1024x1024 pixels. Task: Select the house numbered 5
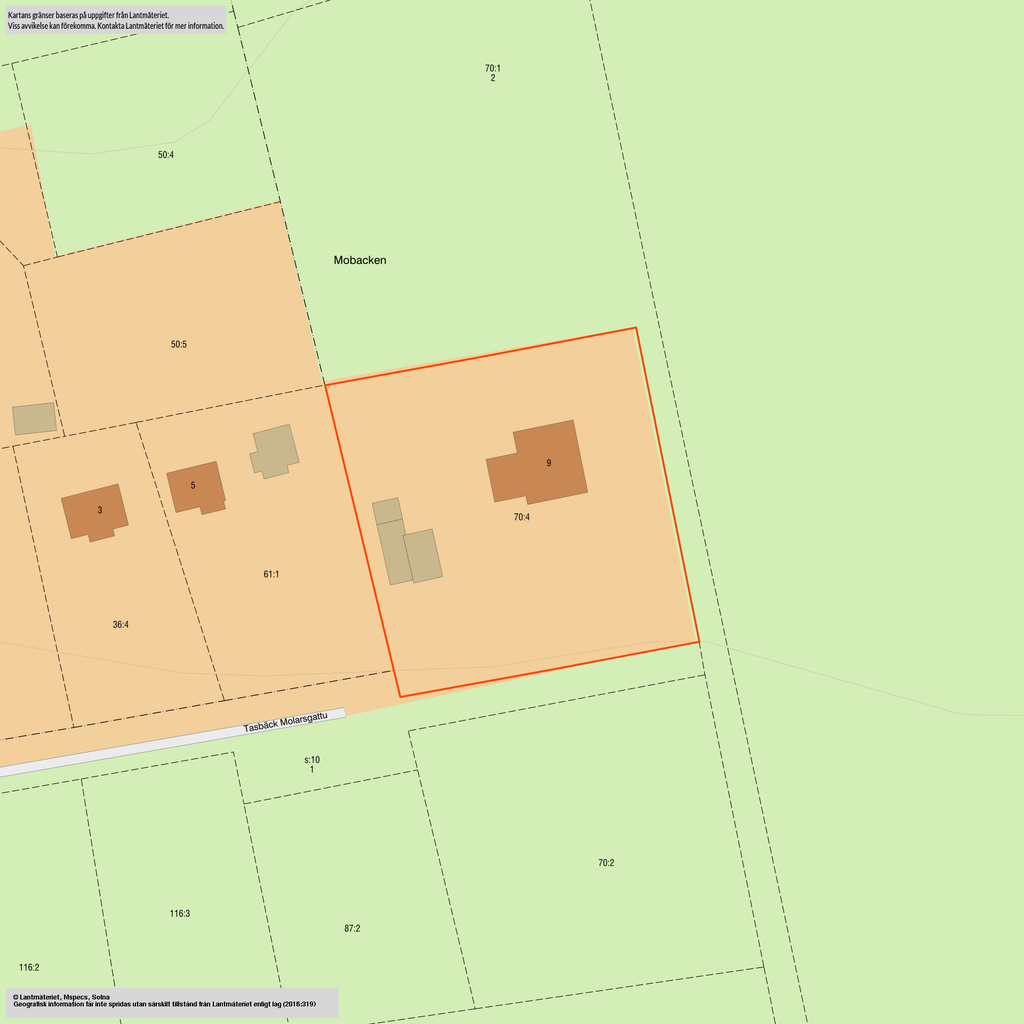tap(195, 487)
